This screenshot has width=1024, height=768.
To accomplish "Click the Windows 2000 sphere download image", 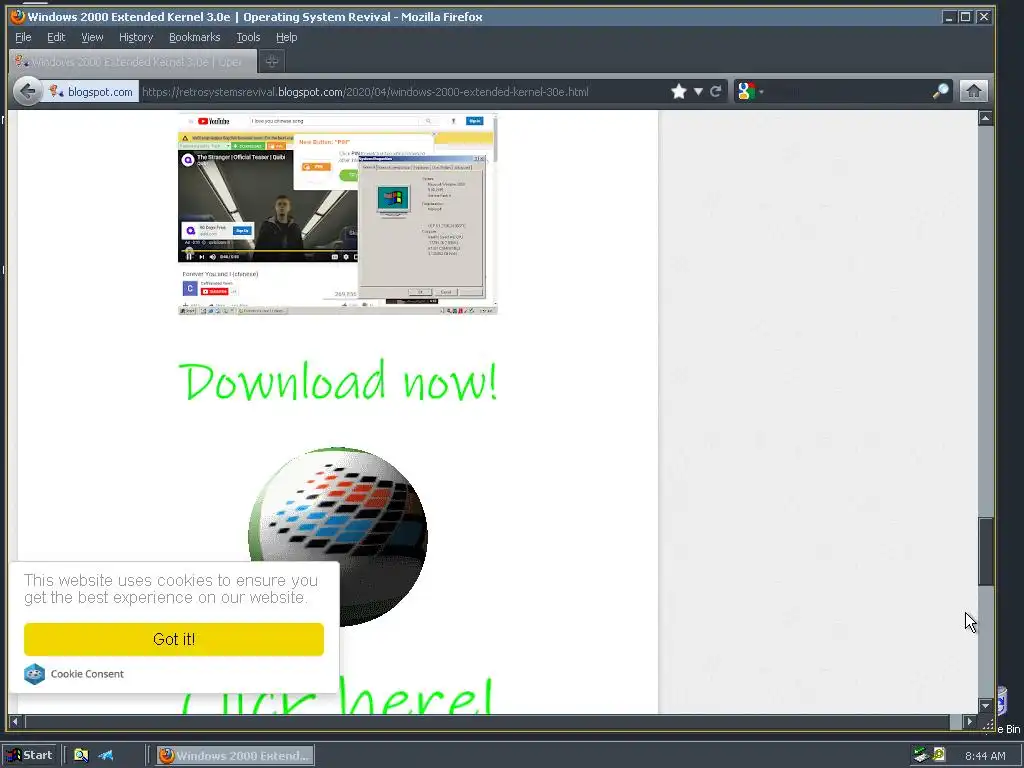I will [338, 536].
